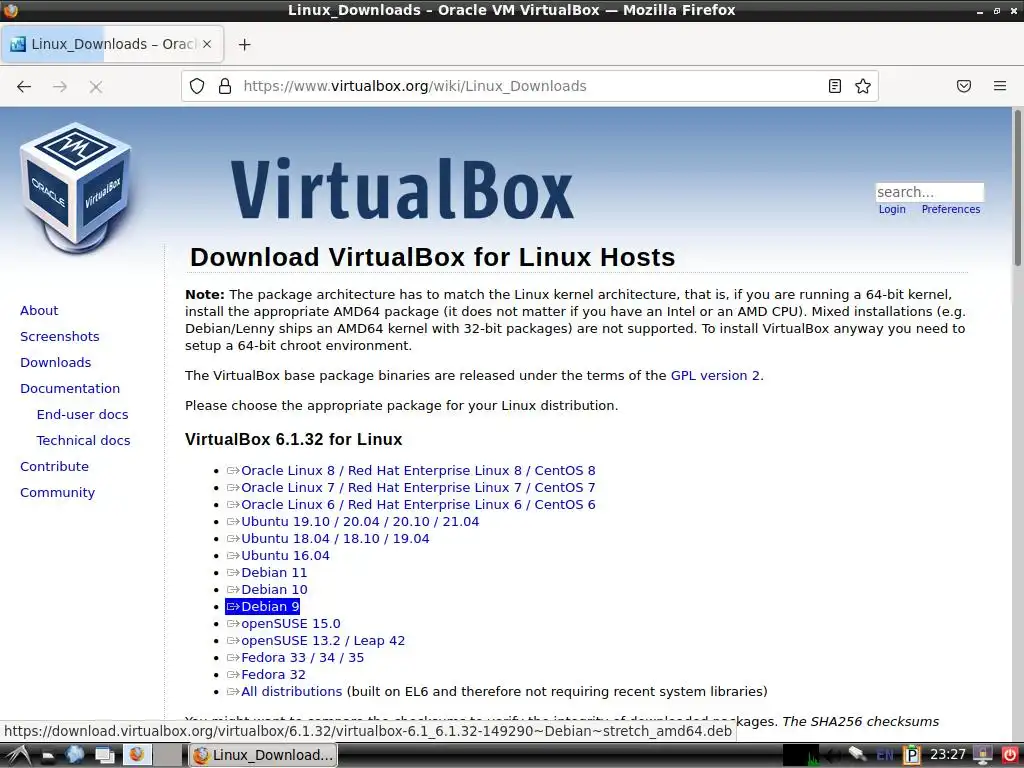
Task: Open the All distributions link
Action: [284, 691]
